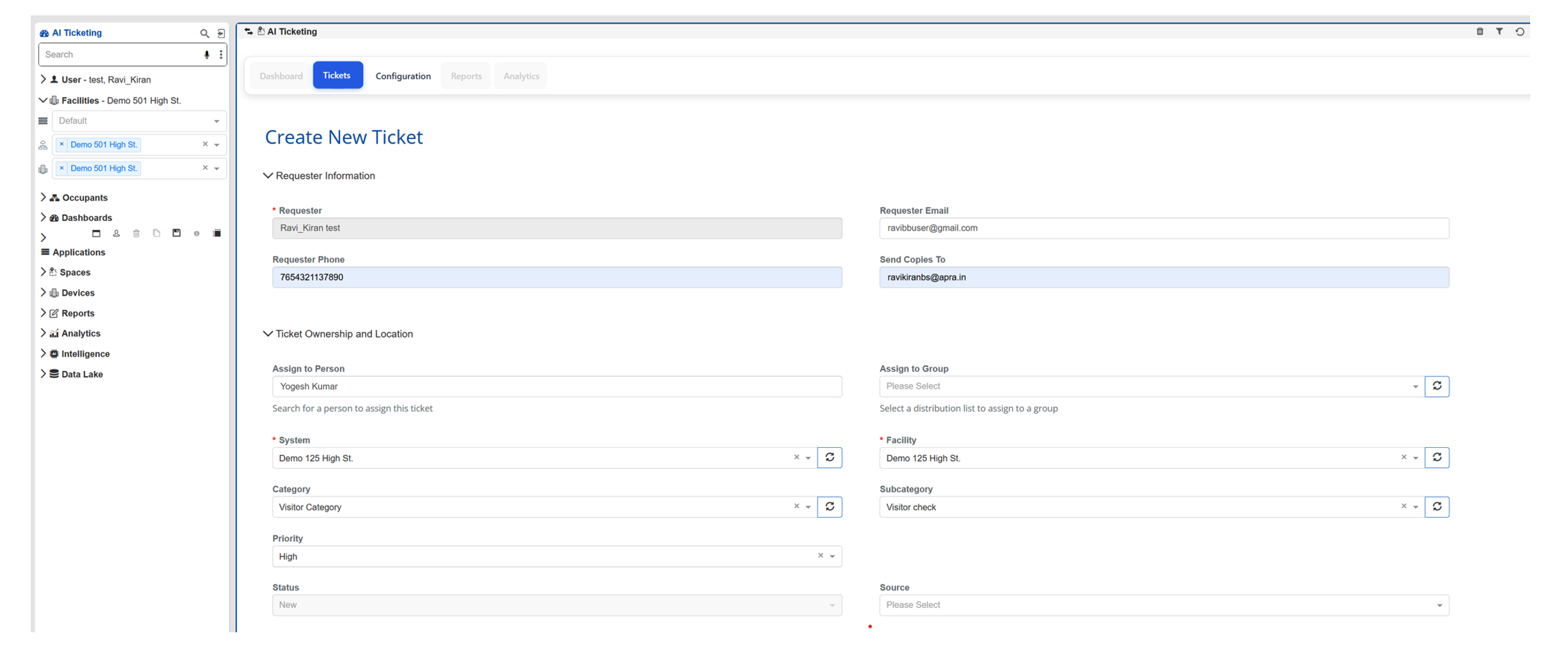Open the vertical three-dot search menu

[221, 55]
